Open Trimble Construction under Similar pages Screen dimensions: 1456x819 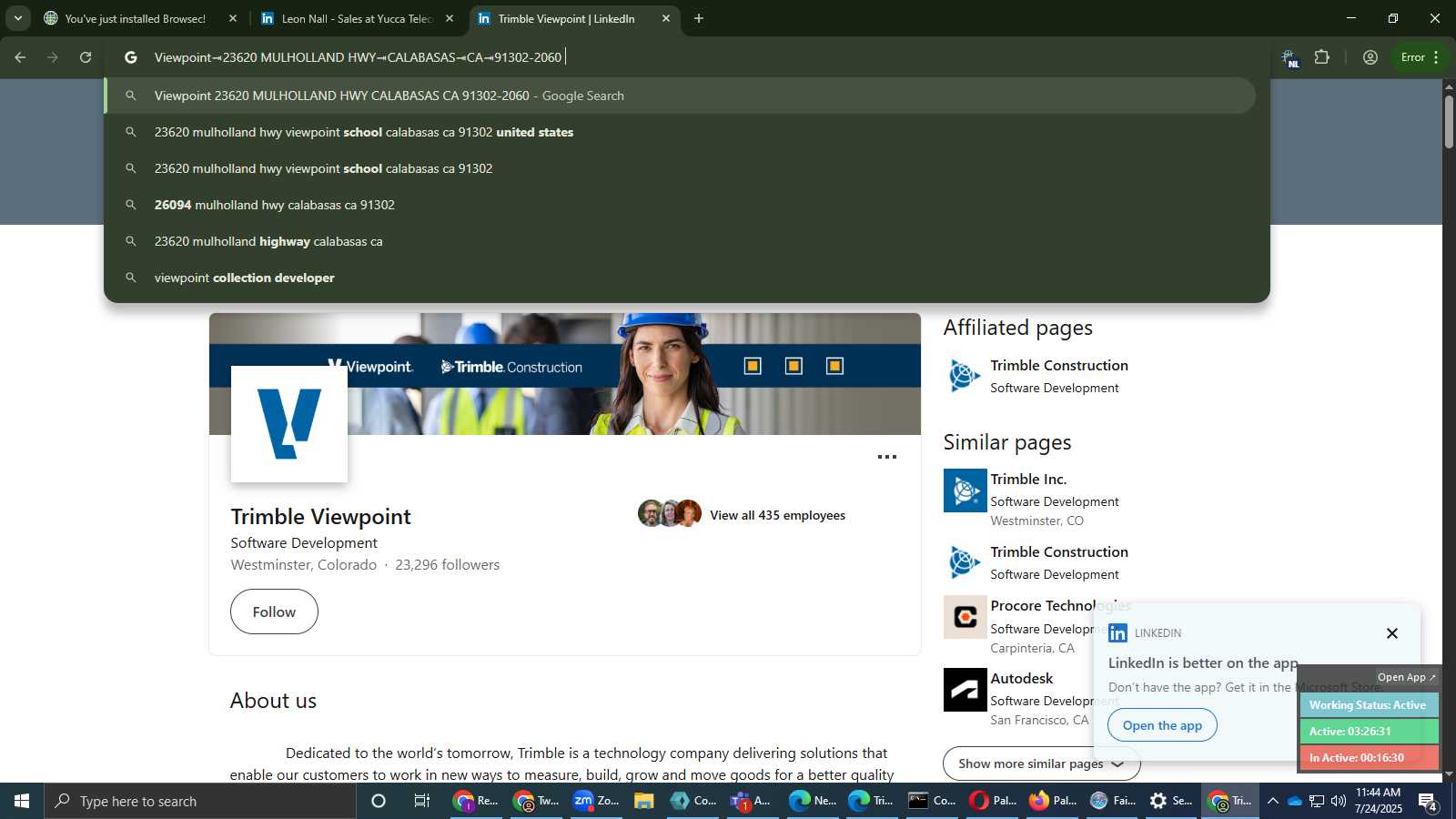1059,552
